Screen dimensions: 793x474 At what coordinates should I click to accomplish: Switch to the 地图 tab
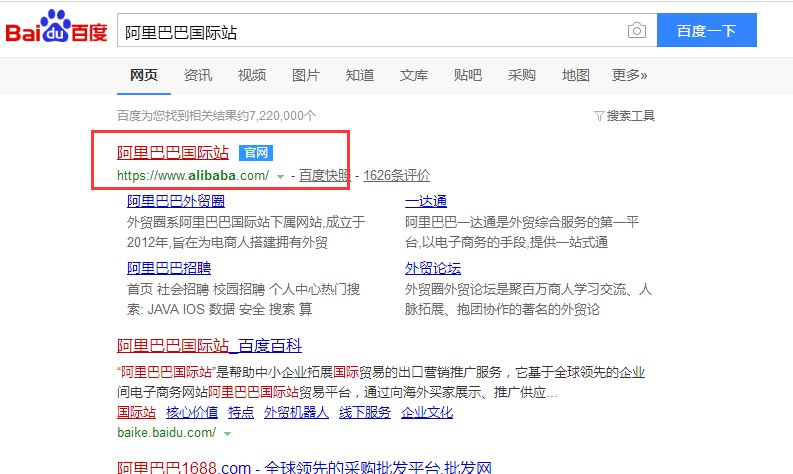click(576, 75)
